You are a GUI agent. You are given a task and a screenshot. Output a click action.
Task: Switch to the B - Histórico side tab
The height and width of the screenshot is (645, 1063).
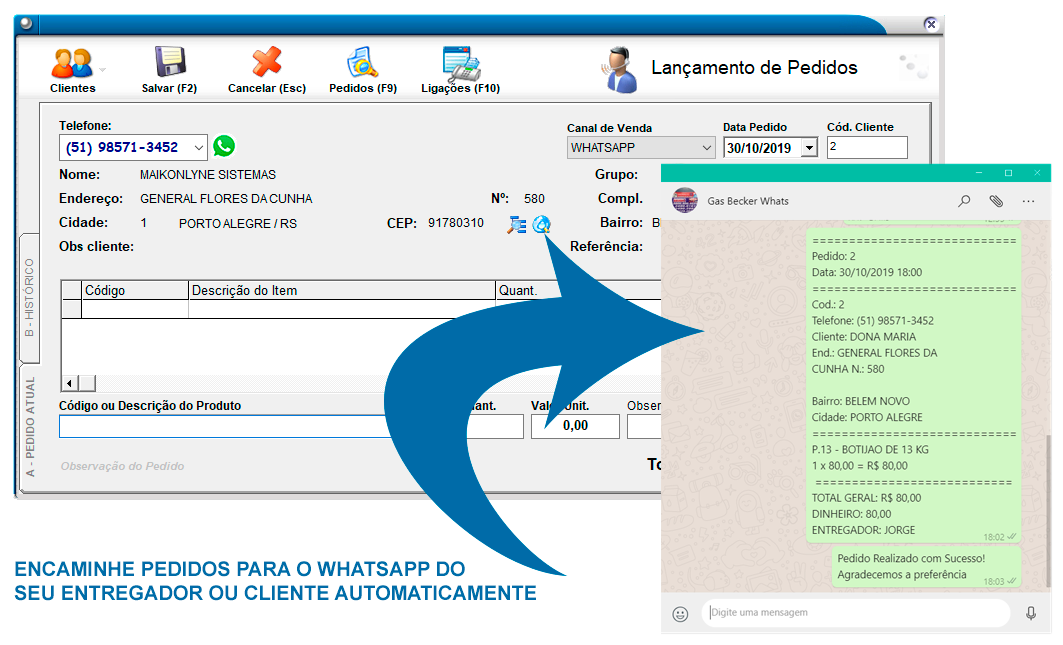click(x=29, y=297)
